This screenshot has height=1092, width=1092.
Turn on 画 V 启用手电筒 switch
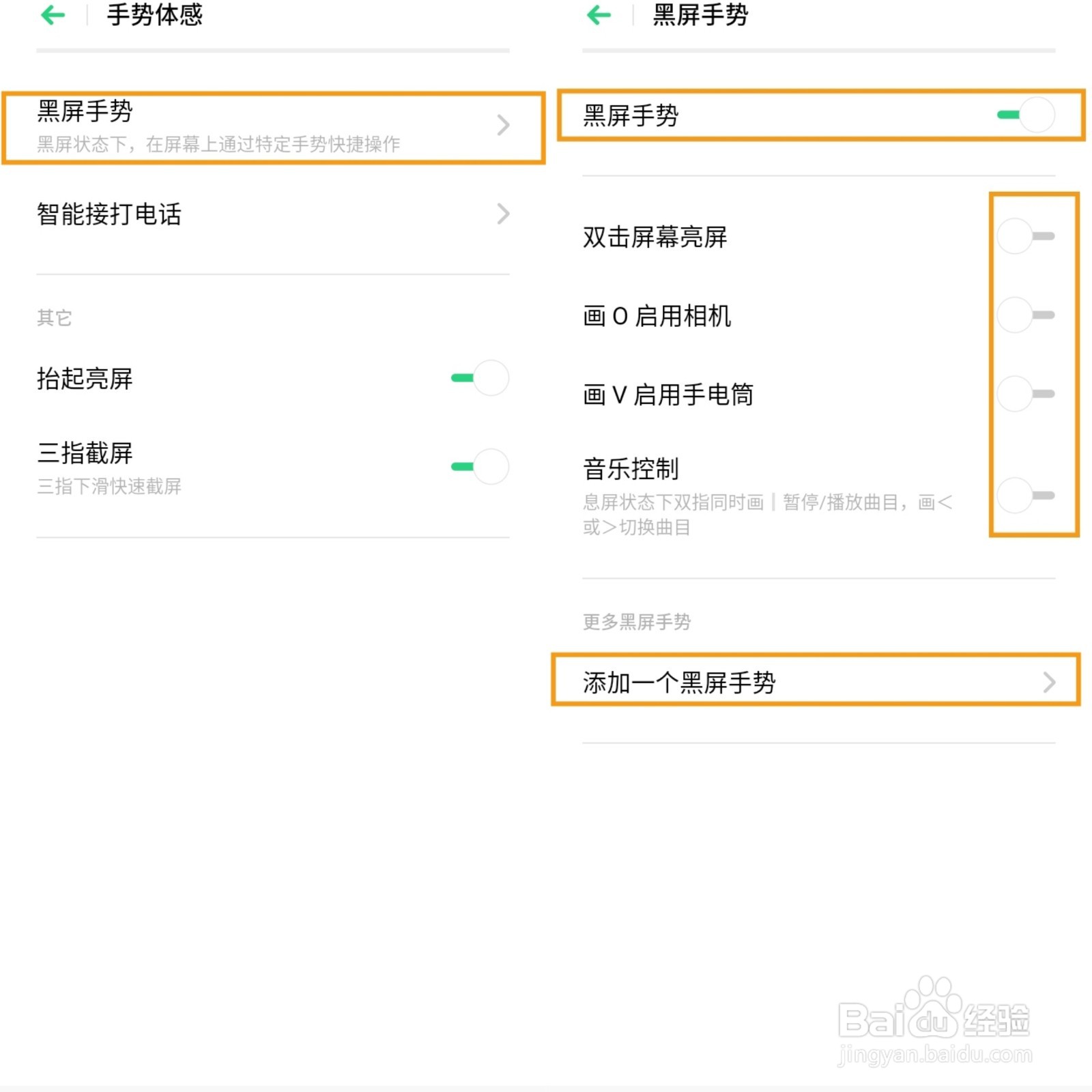1026,394
